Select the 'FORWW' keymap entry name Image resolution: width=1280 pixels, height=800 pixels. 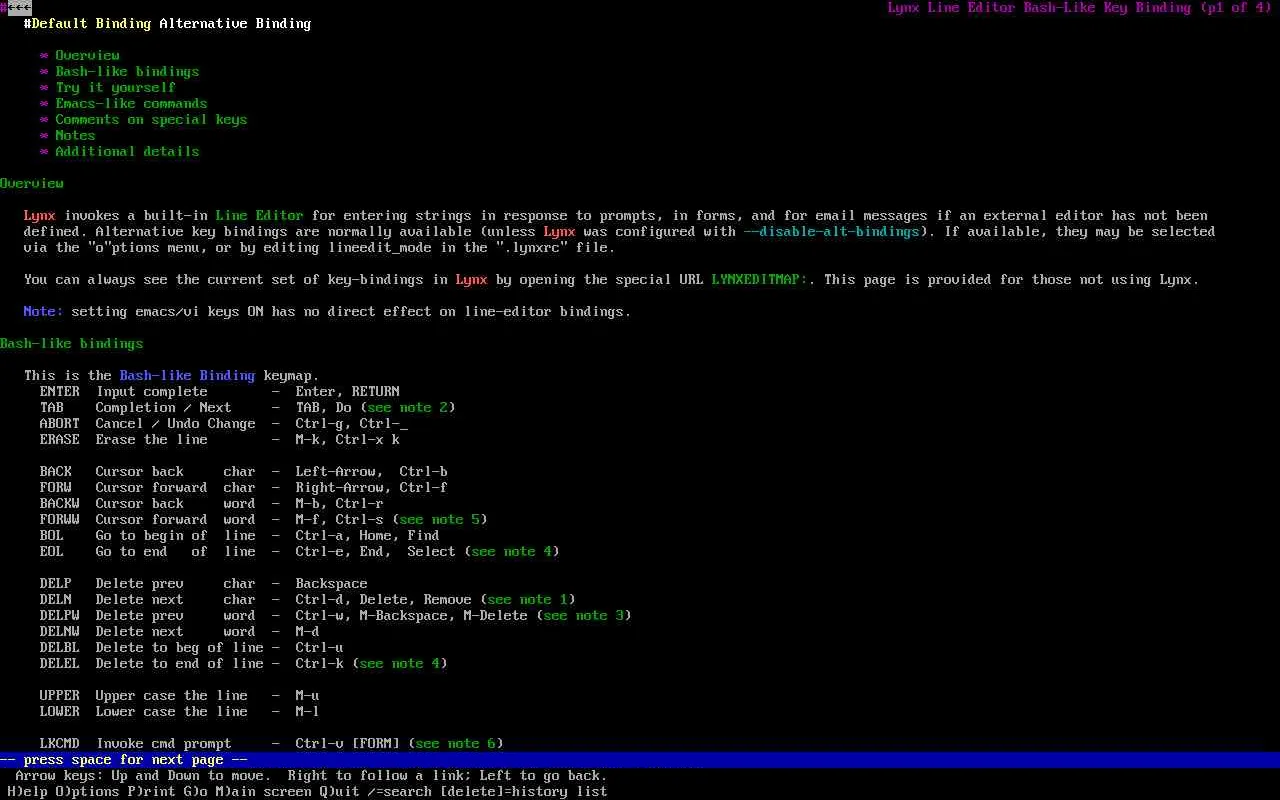60,520
